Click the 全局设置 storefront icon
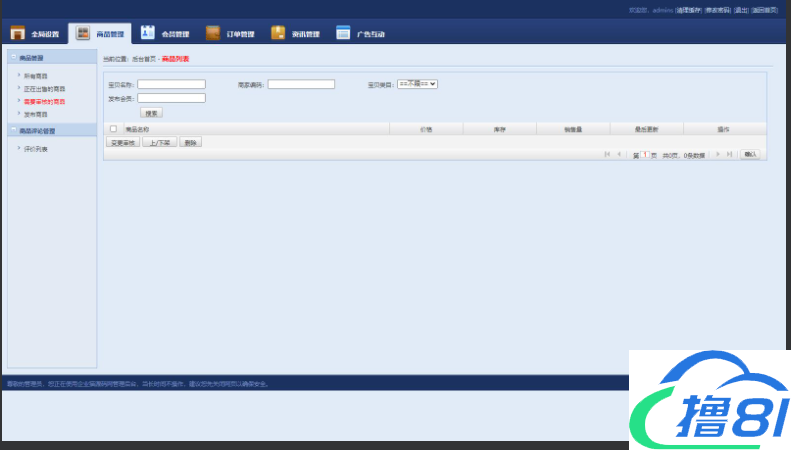 coord(17,33)
